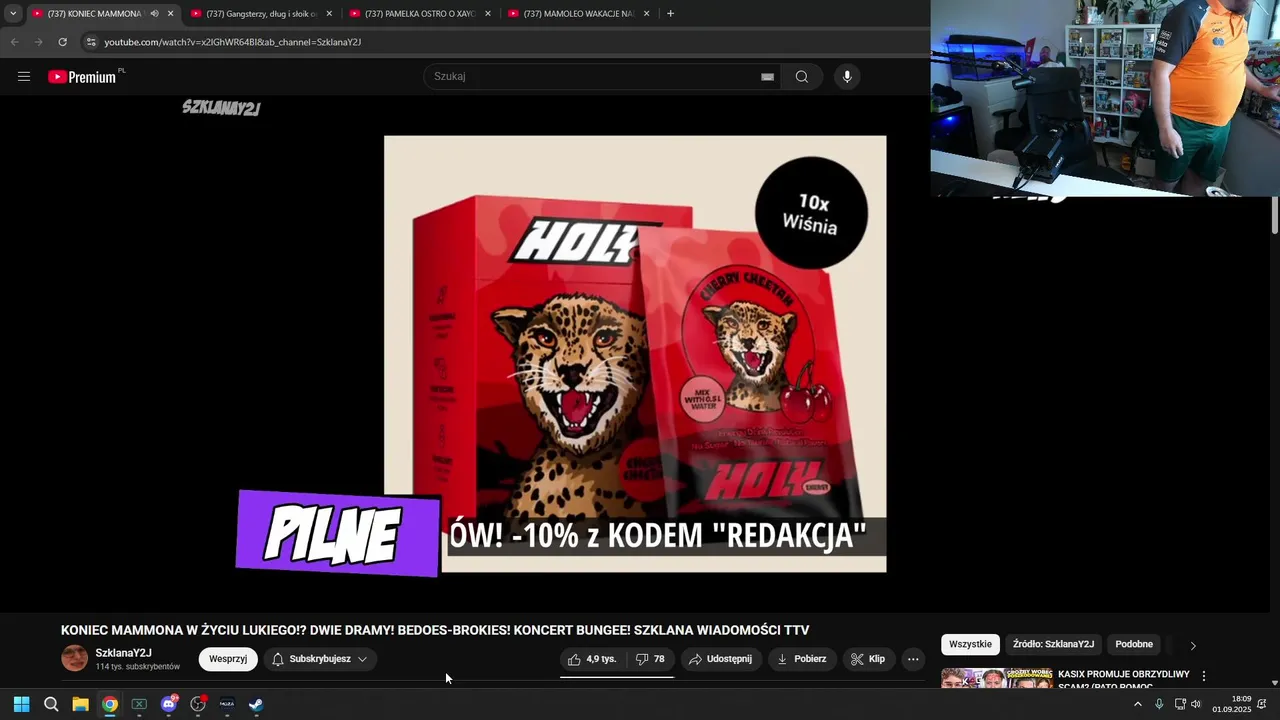Open clock and date 18:09
Viewport: 1280px width, 720px height.
pos(1232,704)
